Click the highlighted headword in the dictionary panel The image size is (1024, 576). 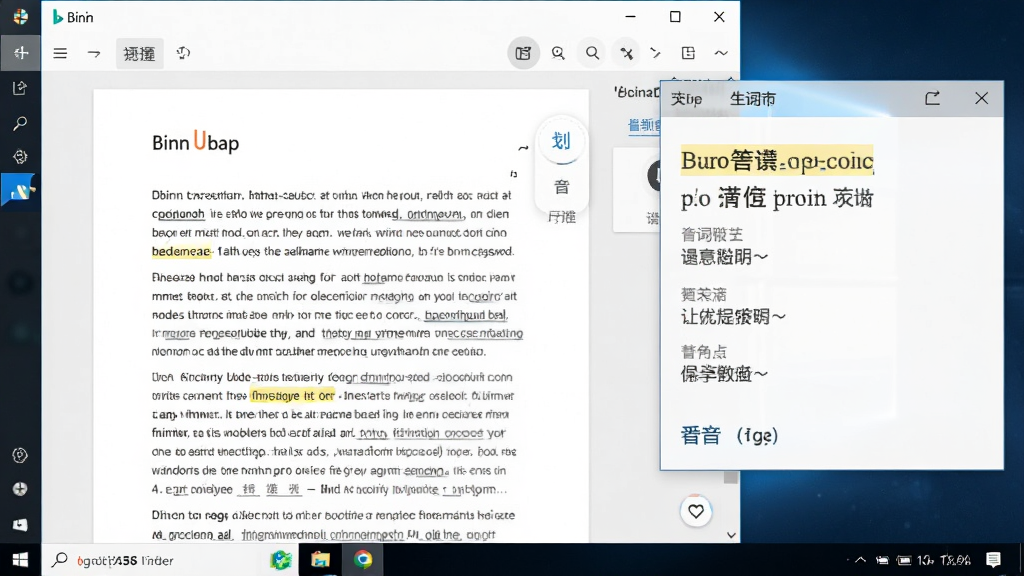(x=776, y=161)
